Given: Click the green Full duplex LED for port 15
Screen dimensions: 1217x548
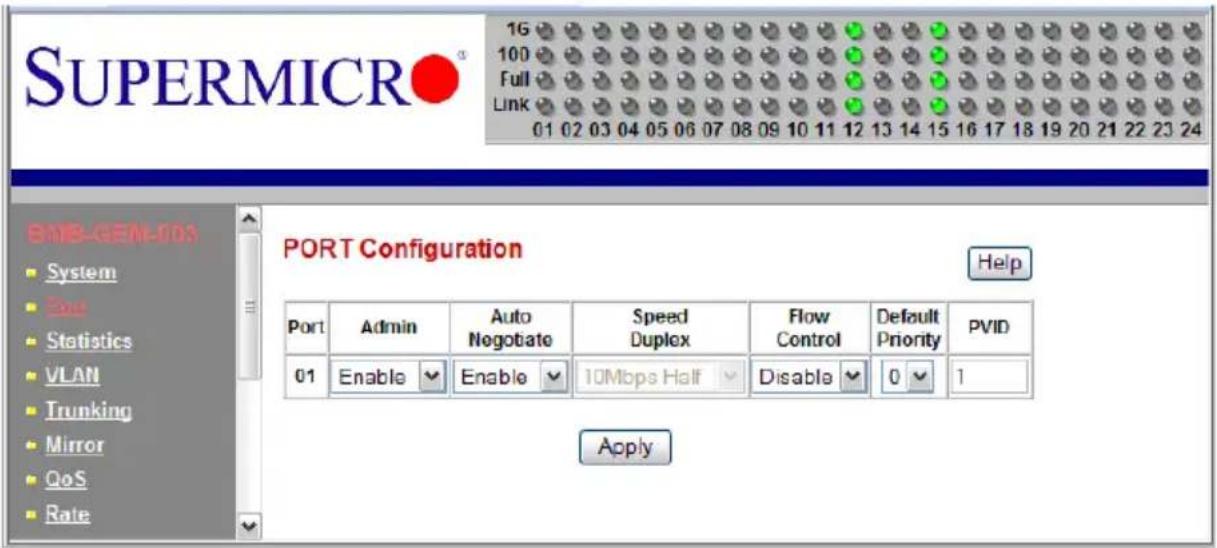Looking at the screenshot, I should pos(938,79).
